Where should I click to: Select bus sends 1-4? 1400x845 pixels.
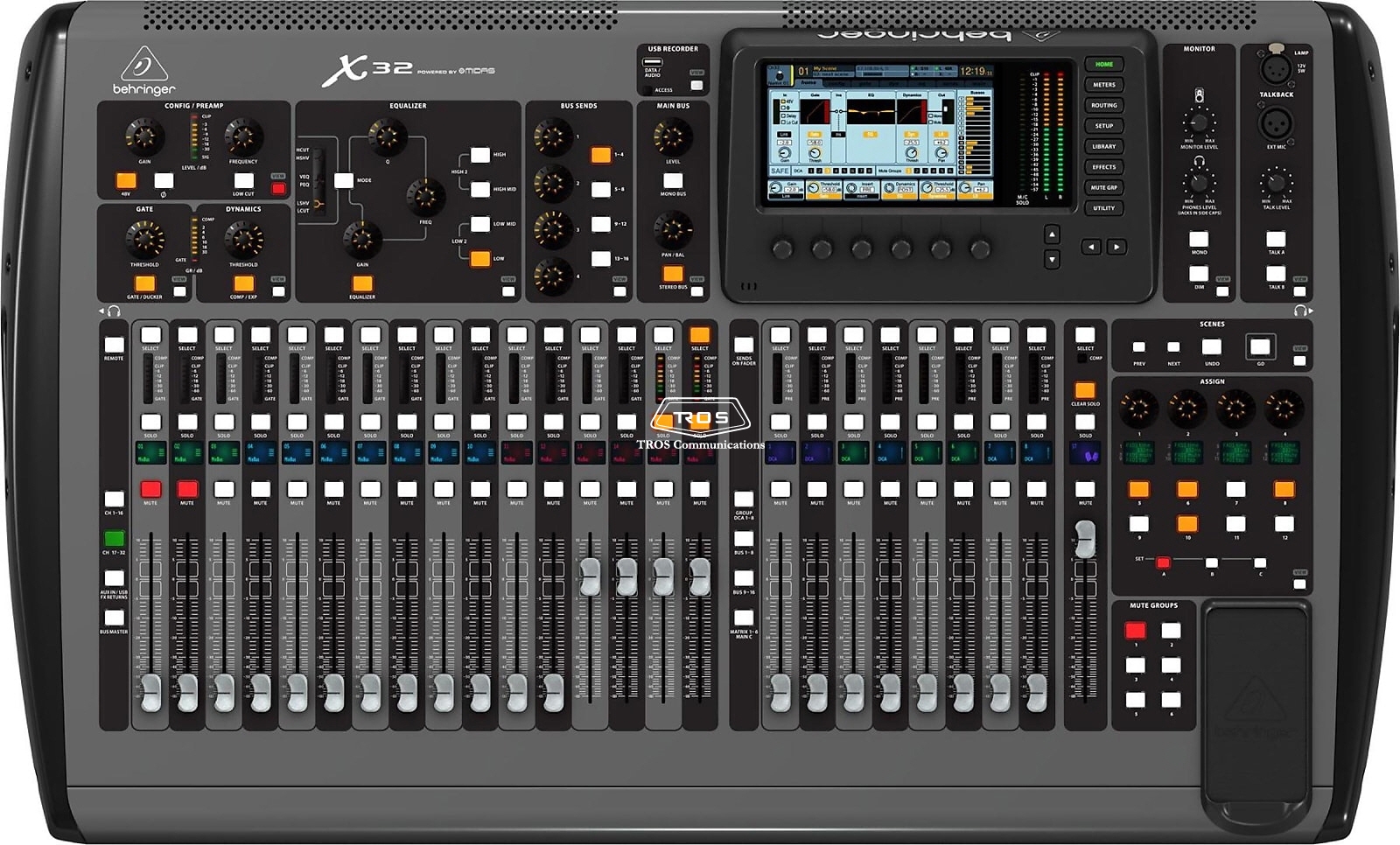coord(600,155)
